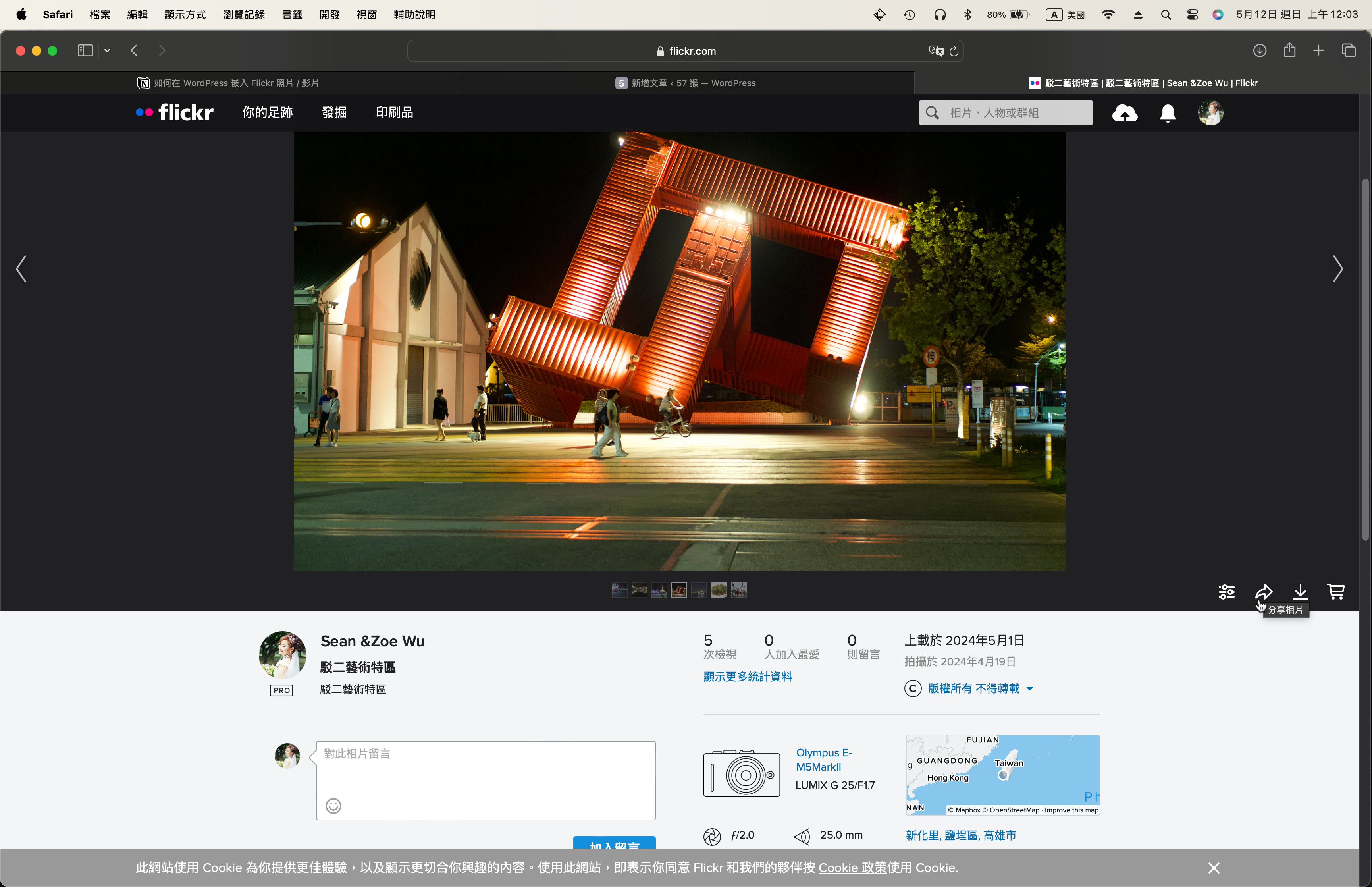Toggle the Safari sidebar button

coord(85,51)
